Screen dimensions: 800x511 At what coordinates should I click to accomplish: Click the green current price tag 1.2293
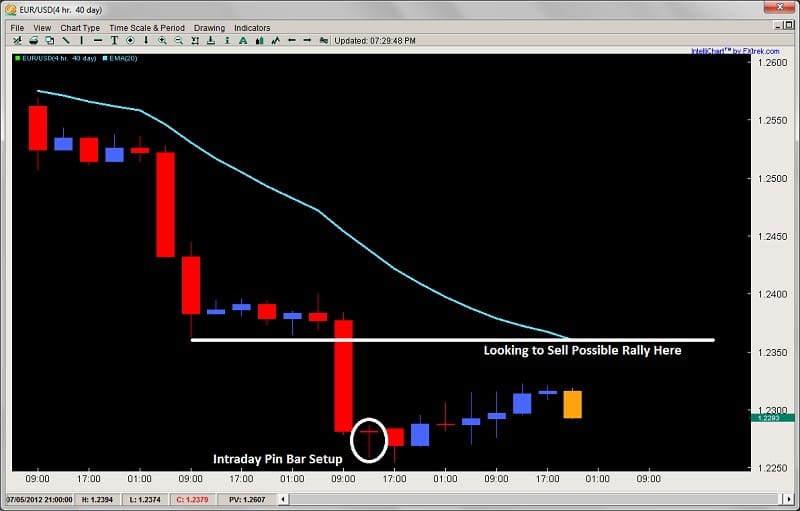772,418
